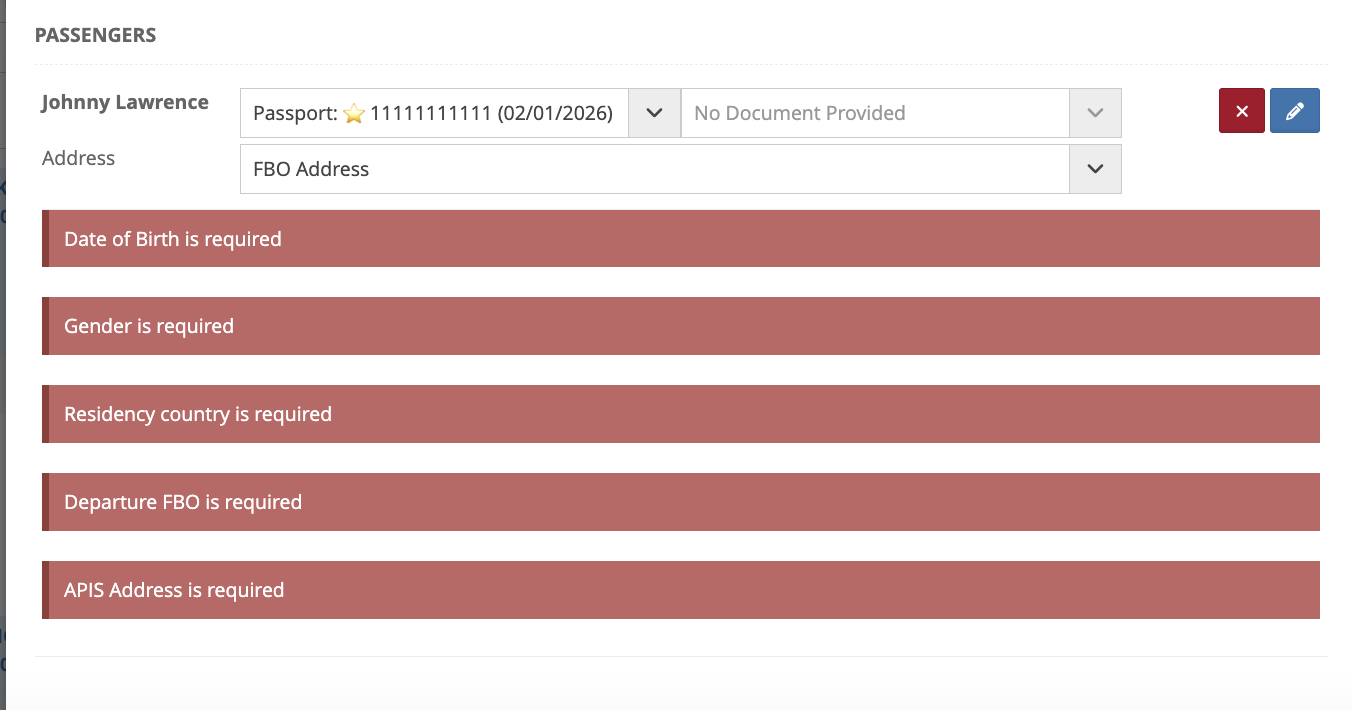Click the PASSENGERS section heading
This screenshot has width=1352, height=710.
click(x=95, y=35)
